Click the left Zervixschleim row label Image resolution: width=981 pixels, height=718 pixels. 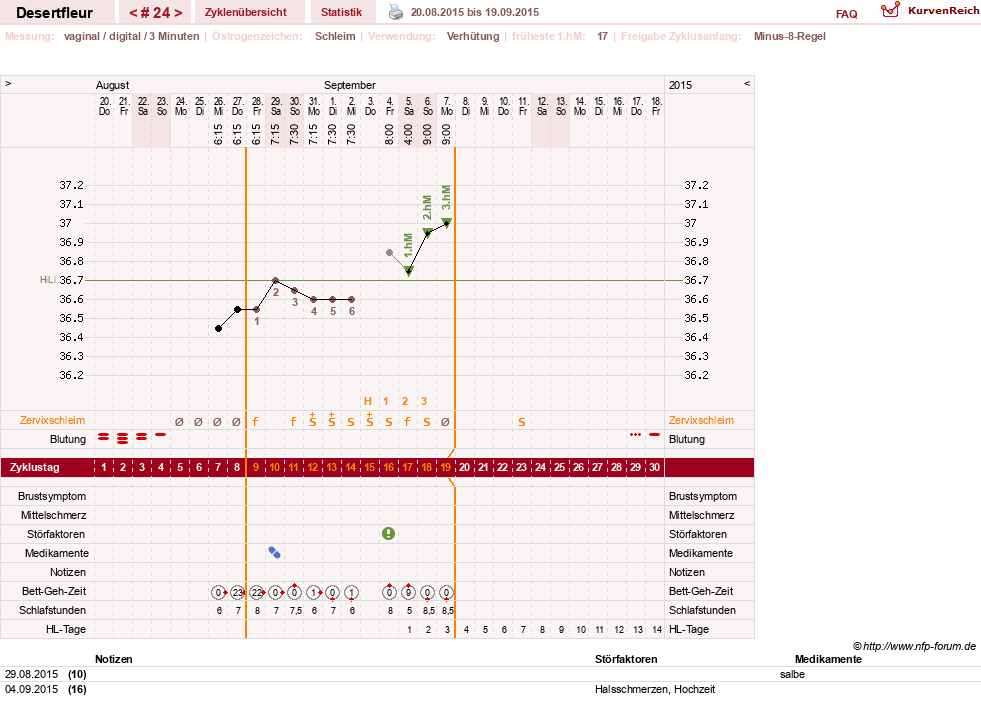coord(53,420)
